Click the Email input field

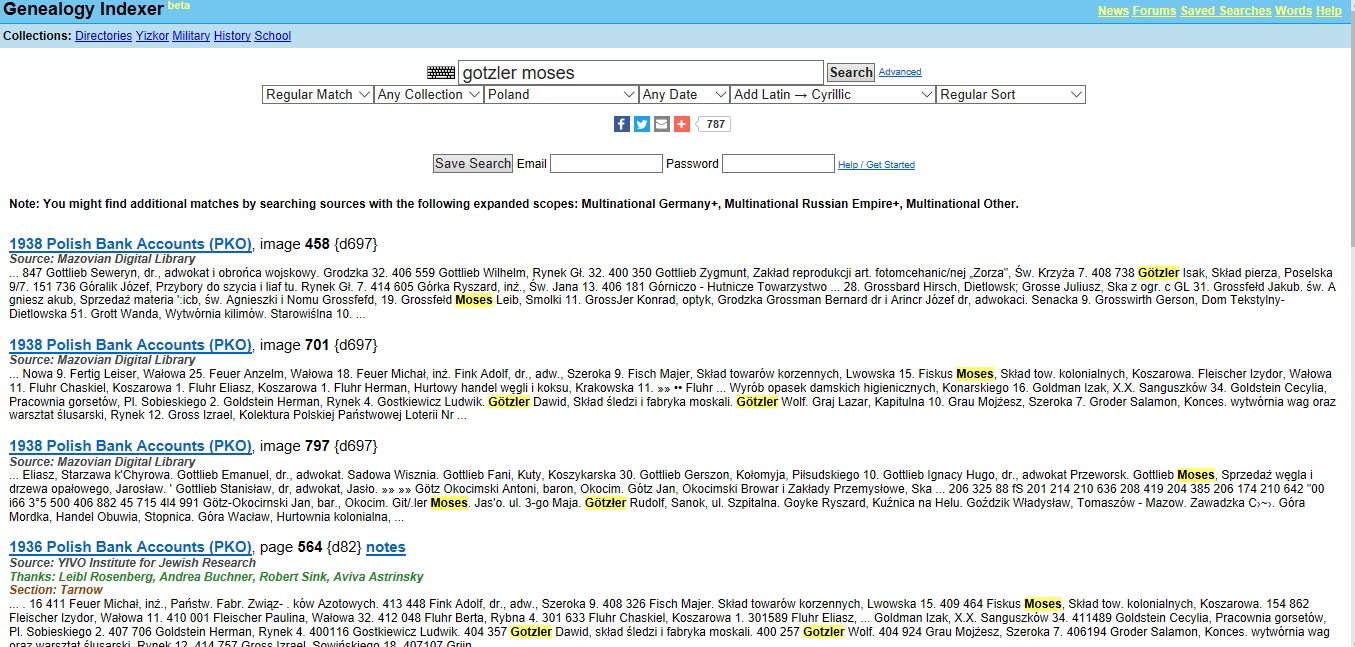tap(606, 164)
